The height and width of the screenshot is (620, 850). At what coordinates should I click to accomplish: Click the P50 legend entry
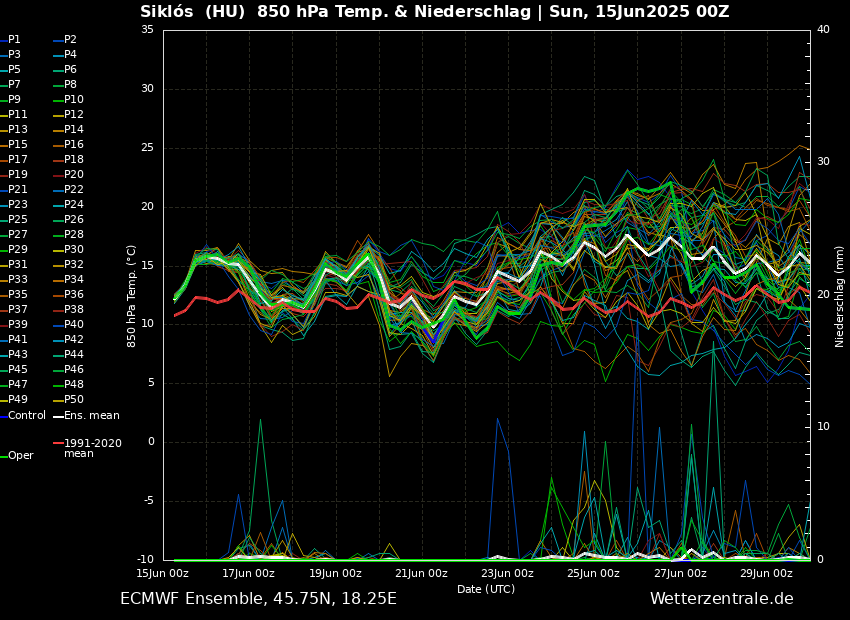point(73,400)
